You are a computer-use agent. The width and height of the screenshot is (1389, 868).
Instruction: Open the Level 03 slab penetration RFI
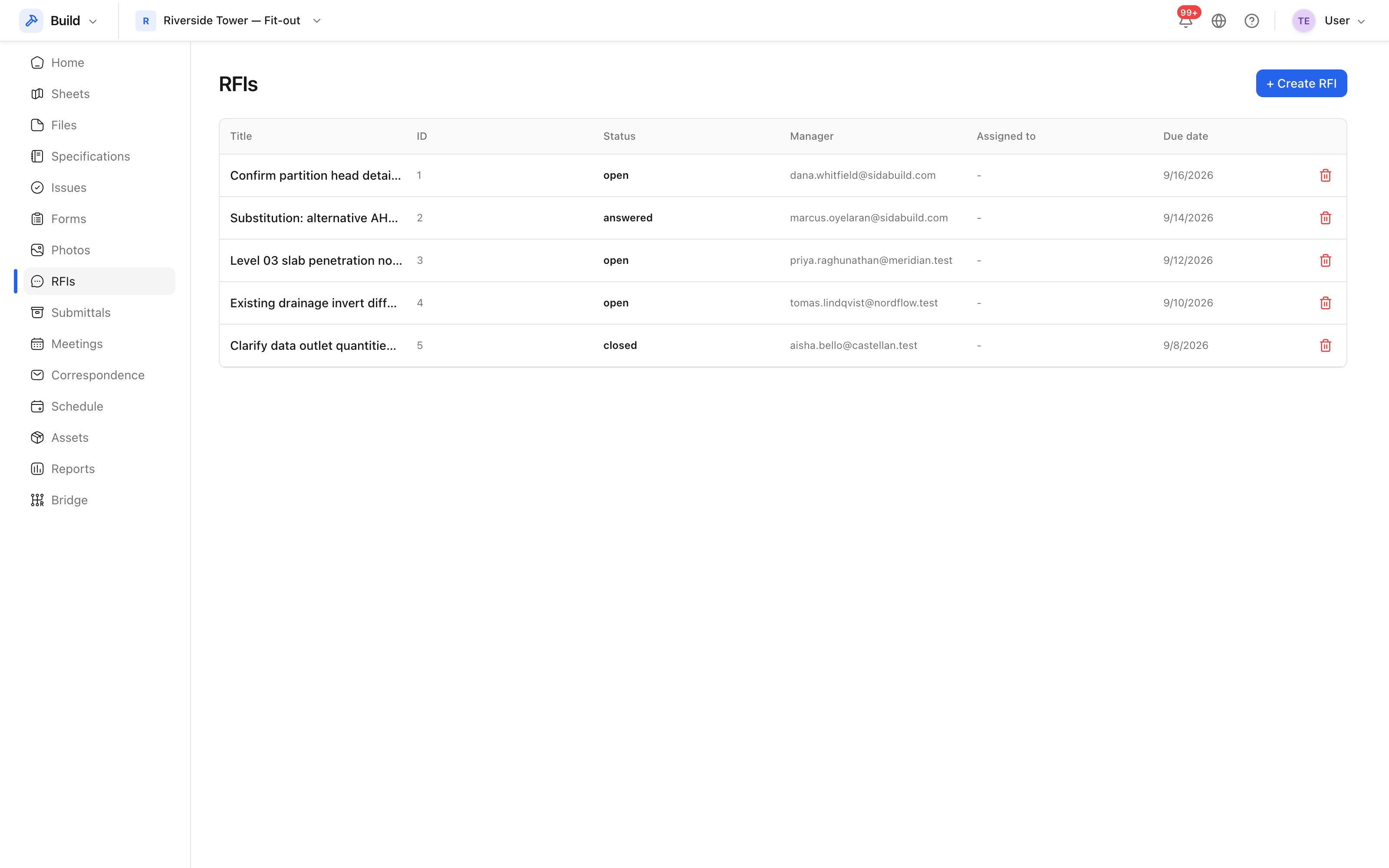tap(316, 261)
